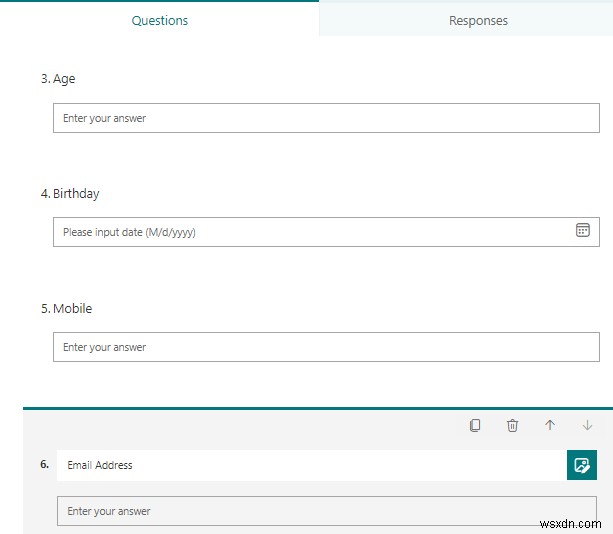Image resolution: width=613 pixels, height=534 pixels.
Task: Click the teal bar above question 6
Action: tap(300, 408)
